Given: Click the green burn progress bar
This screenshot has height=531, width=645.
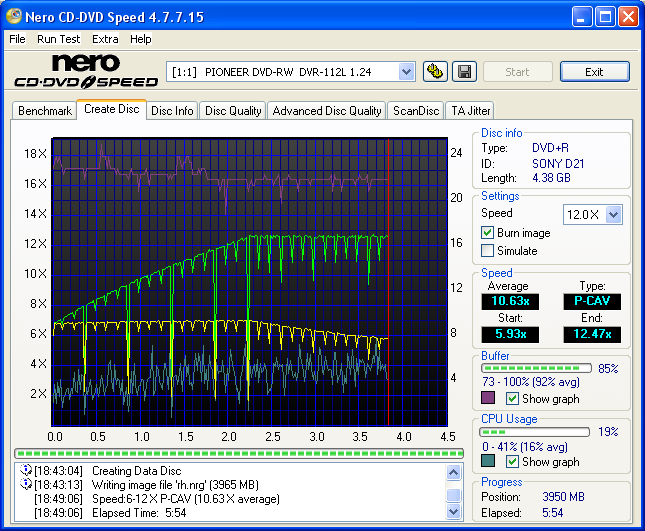Looking at the screenshot, I should [239, 453].
